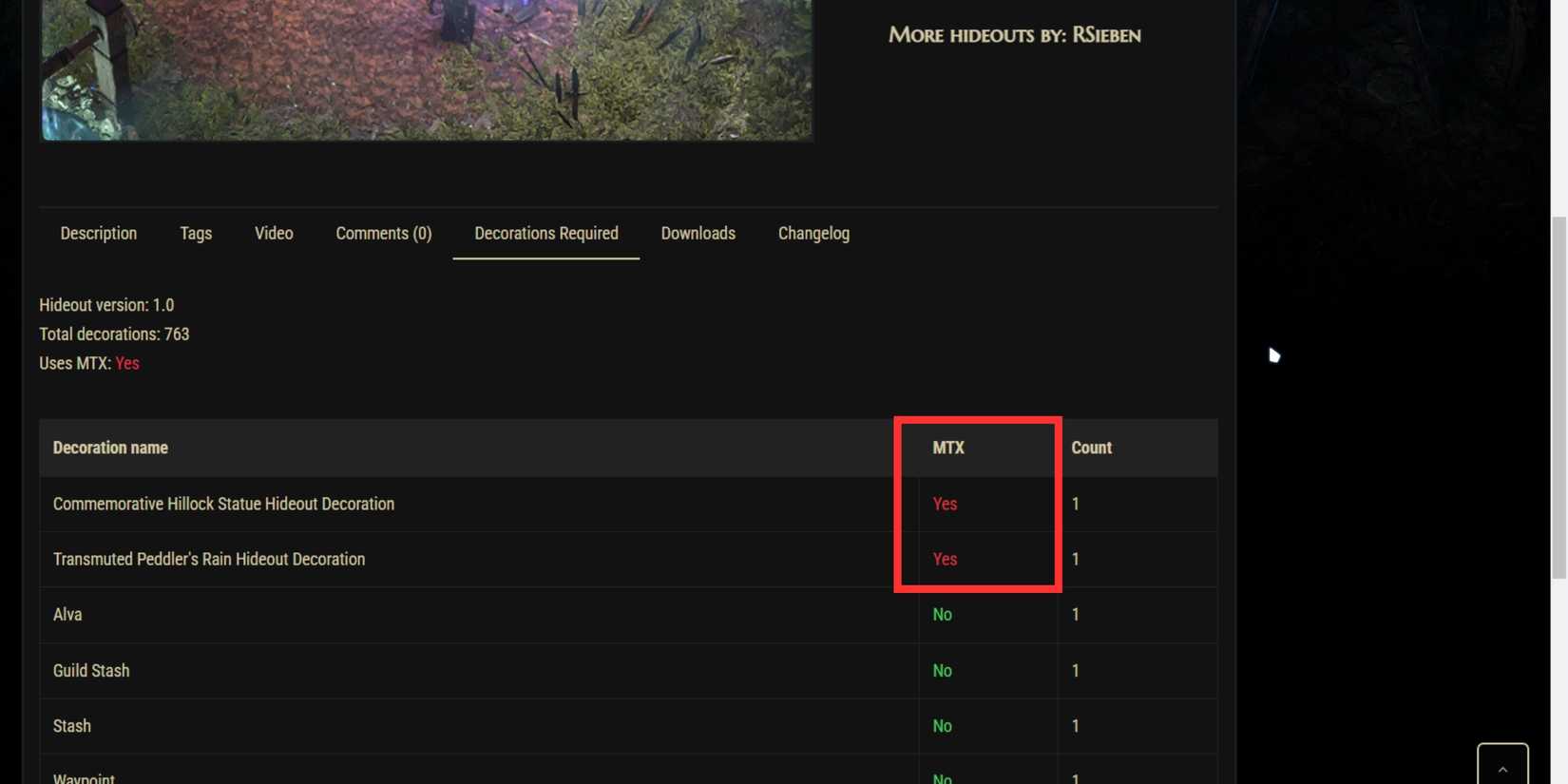This screenshot has height=784, width=1568.
Task: View the Comments (0) tab
Action: click(383, 234)
